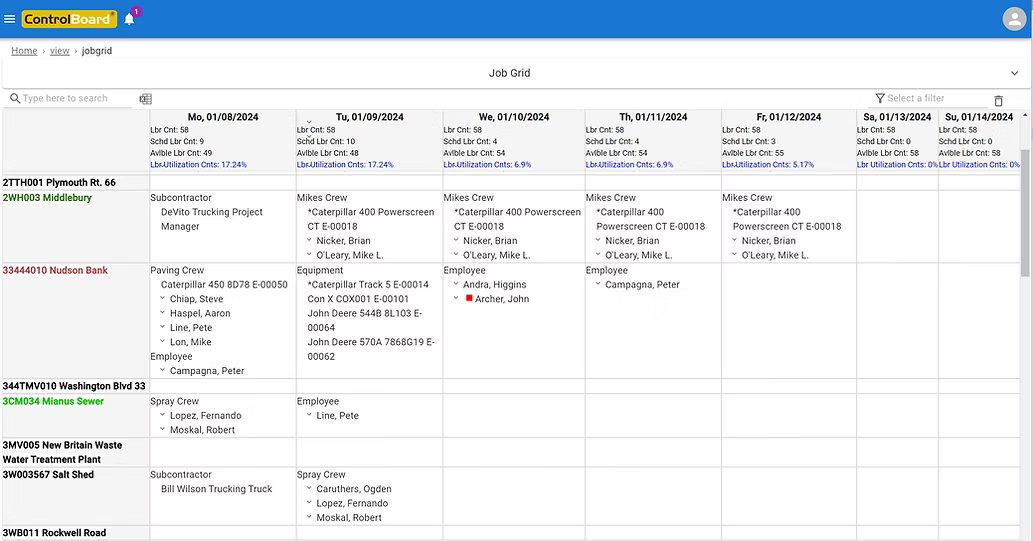Click the Type here to search field
Image resolution: width=1033 pixels, height=541 pixels.
coord(75,98)
